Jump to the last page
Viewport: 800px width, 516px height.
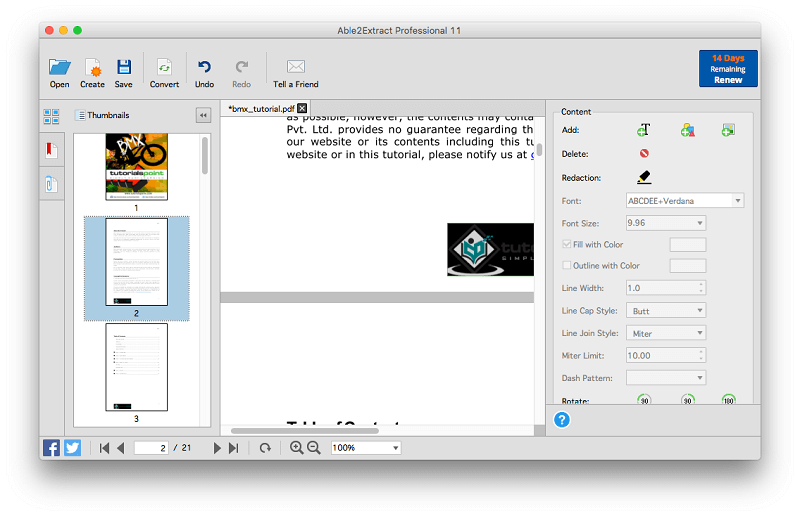tap(234, 448)
